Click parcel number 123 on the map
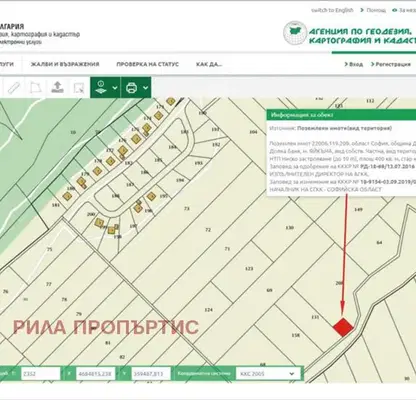This screenshot has width=416, height=400. point(249,268)
